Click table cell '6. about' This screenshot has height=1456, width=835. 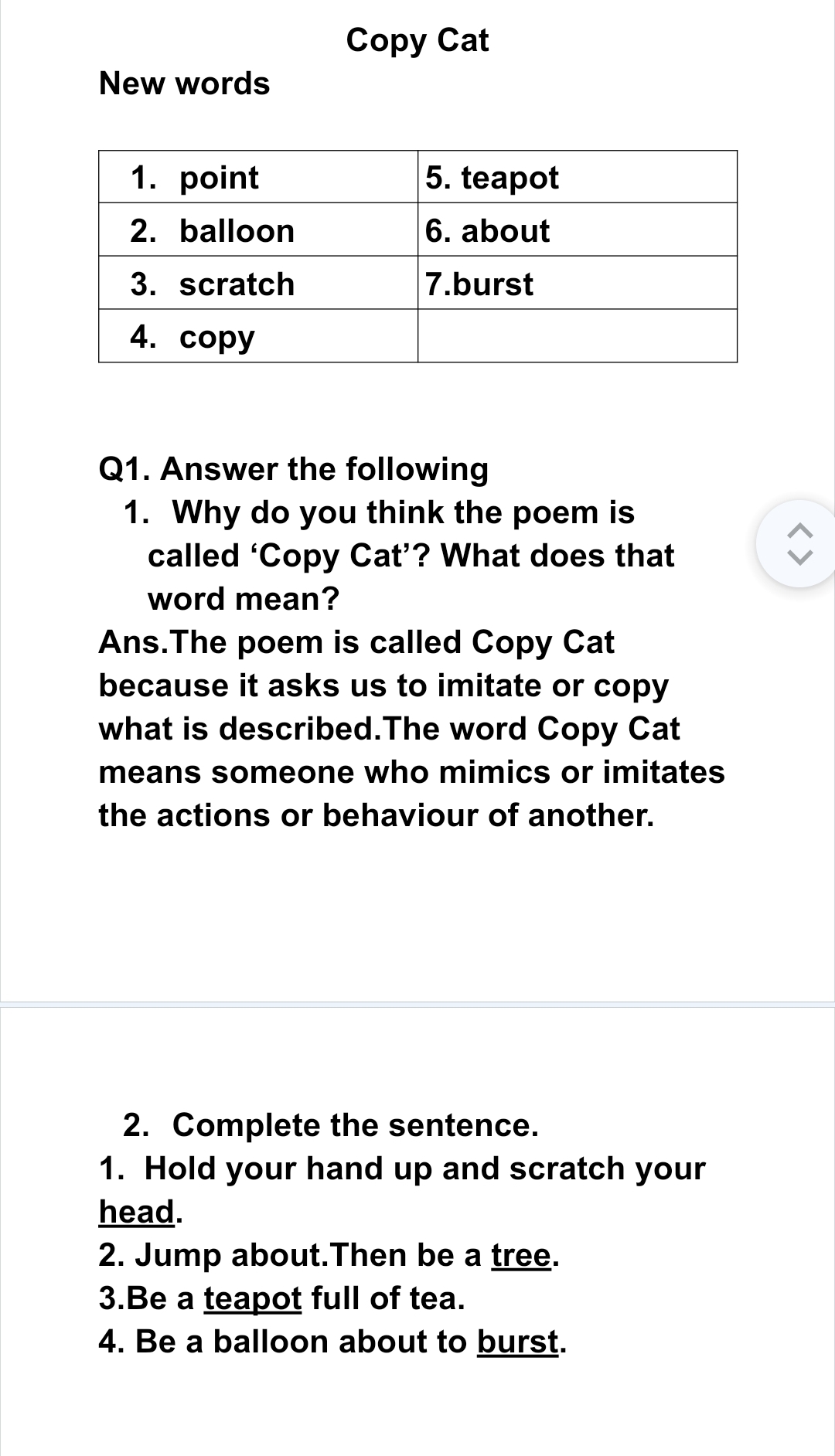click(x=578, y=230)
